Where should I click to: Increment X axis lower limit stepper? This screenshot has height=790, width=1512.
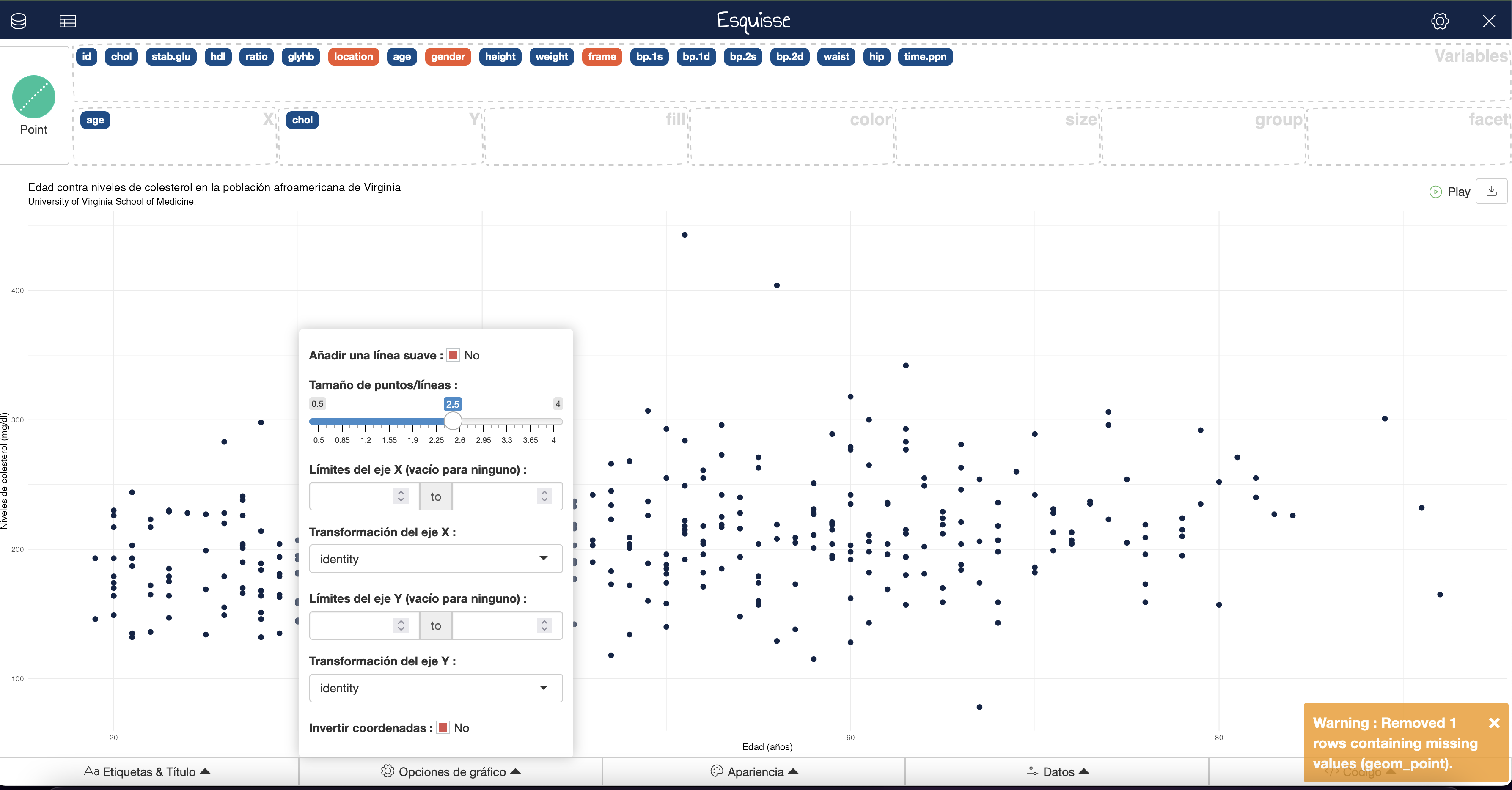401,492
